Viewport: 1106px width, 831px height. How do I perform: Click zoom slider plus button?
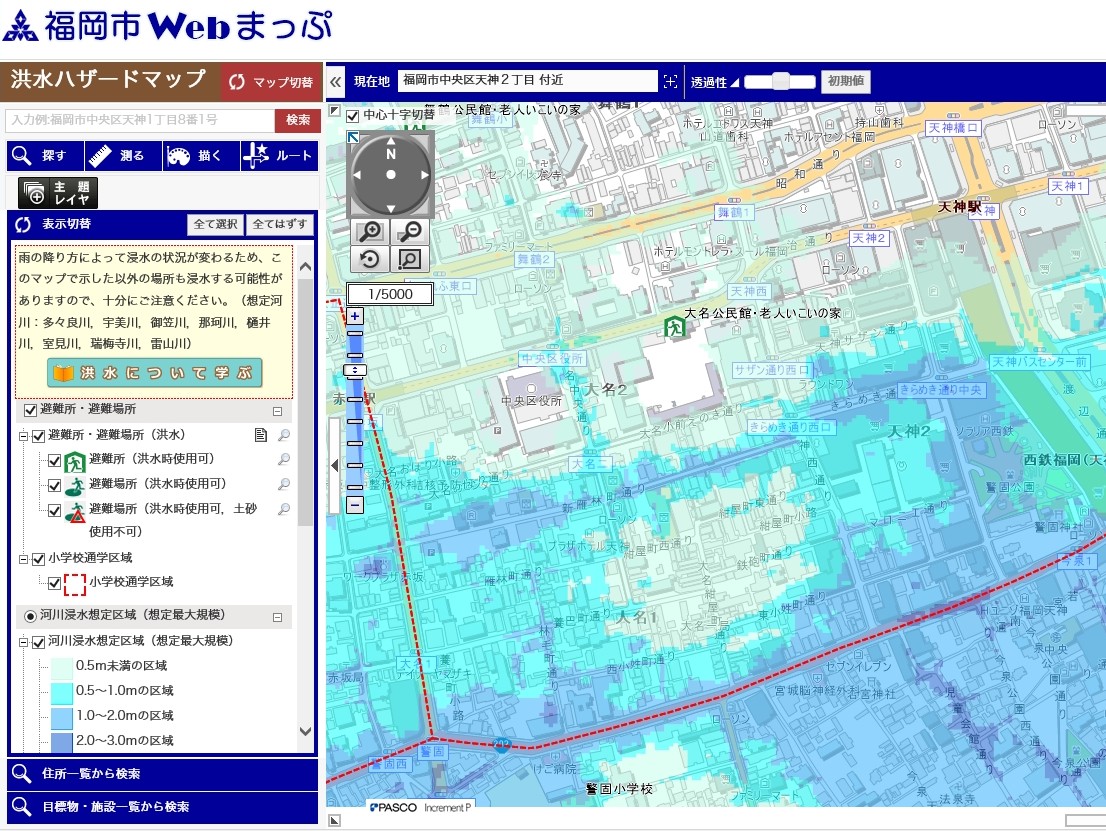355,316
